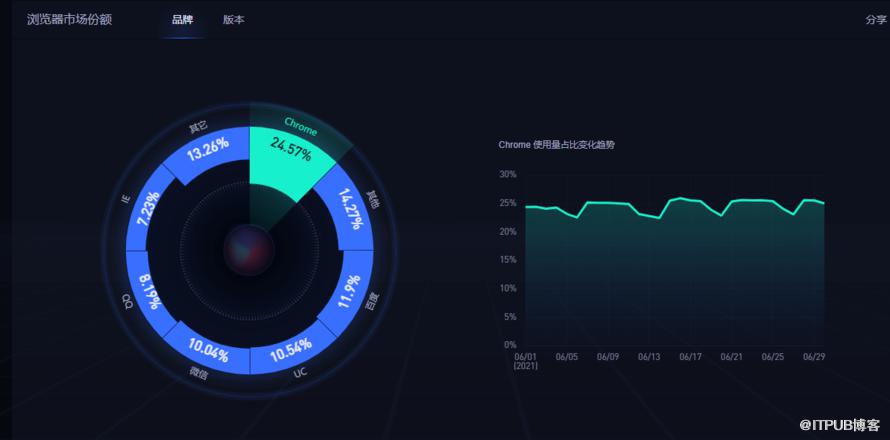Click the 分享 share link
The height and width of the screenshot is (440, 890).
[876, 20]
